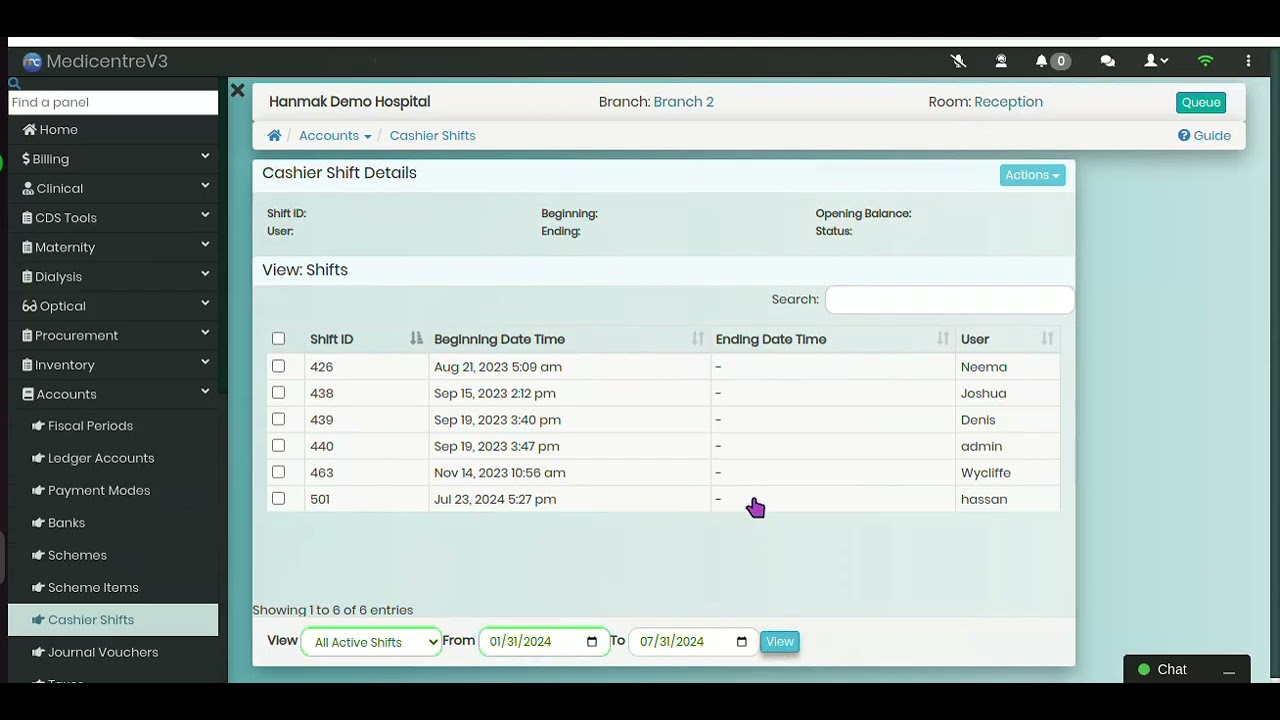Click the Reception room link

pyautogui.click(x=1008, y=102)
